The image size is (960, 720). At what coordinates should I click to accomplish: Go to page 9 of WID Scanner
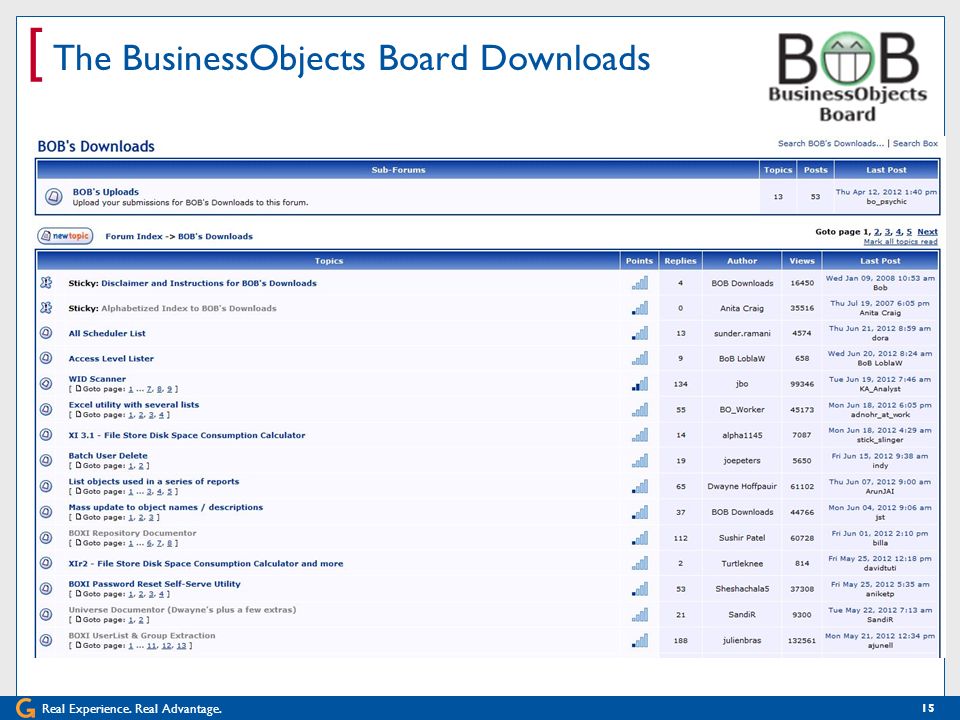click(169, 389)
